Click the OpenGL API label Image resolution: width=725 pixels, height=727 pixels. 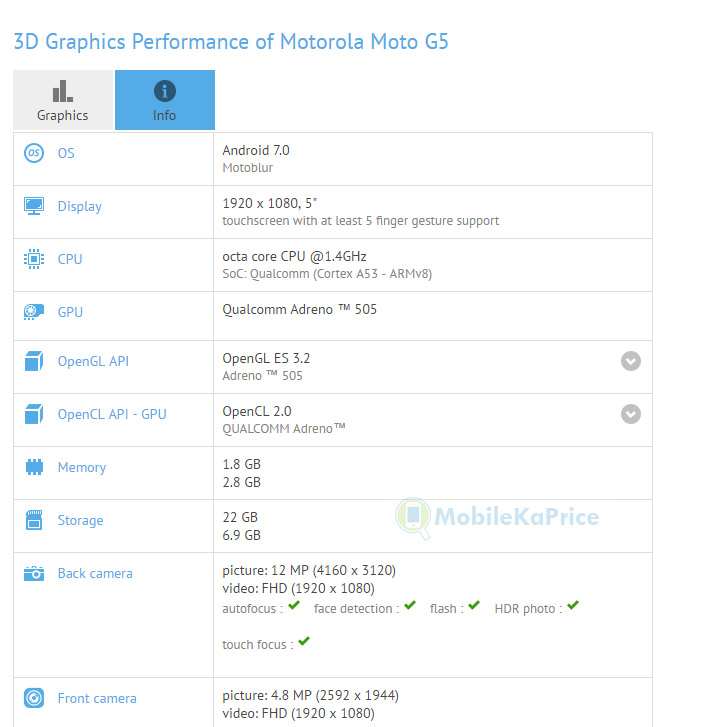[x=93, y=361]
